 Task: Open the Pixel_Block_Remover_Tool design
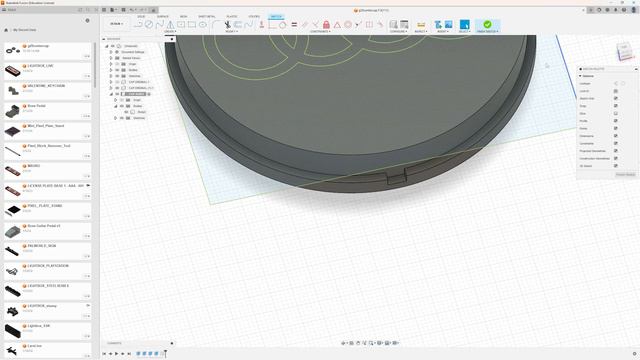click(x=47, y=151)
